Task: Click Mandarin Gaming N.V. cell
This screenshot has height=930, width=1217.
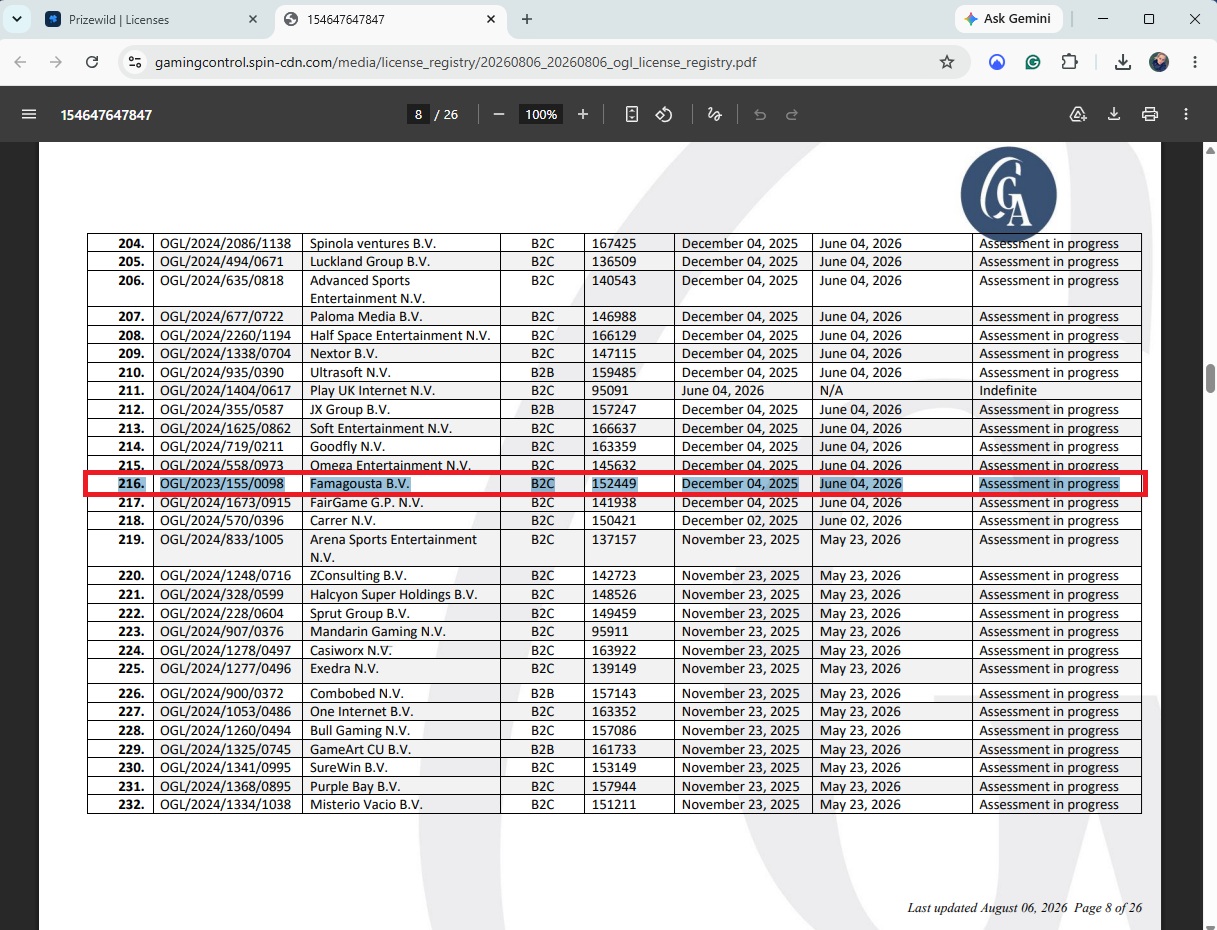Action: [x=401, y=631]
